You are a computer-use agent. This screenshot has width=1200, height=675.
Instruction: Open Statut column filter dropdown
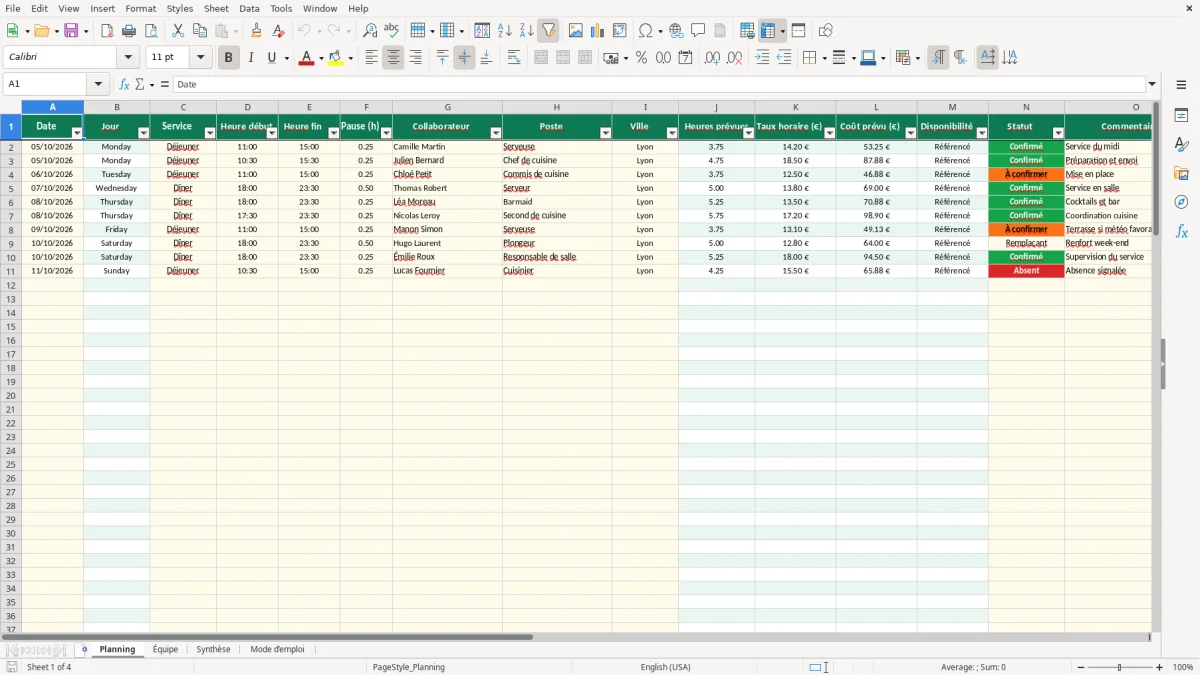(x=1058, y=133)
